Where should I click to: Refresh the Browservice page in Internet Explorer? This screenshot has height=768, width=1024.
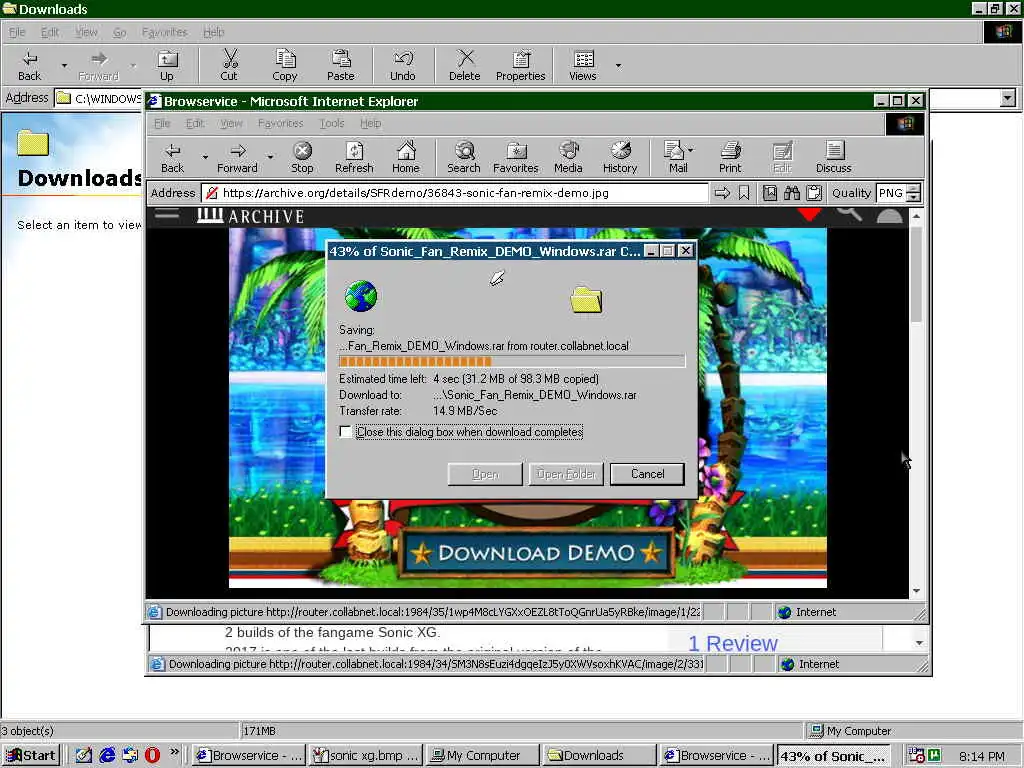pyautogui.click(x=354, y=157)
